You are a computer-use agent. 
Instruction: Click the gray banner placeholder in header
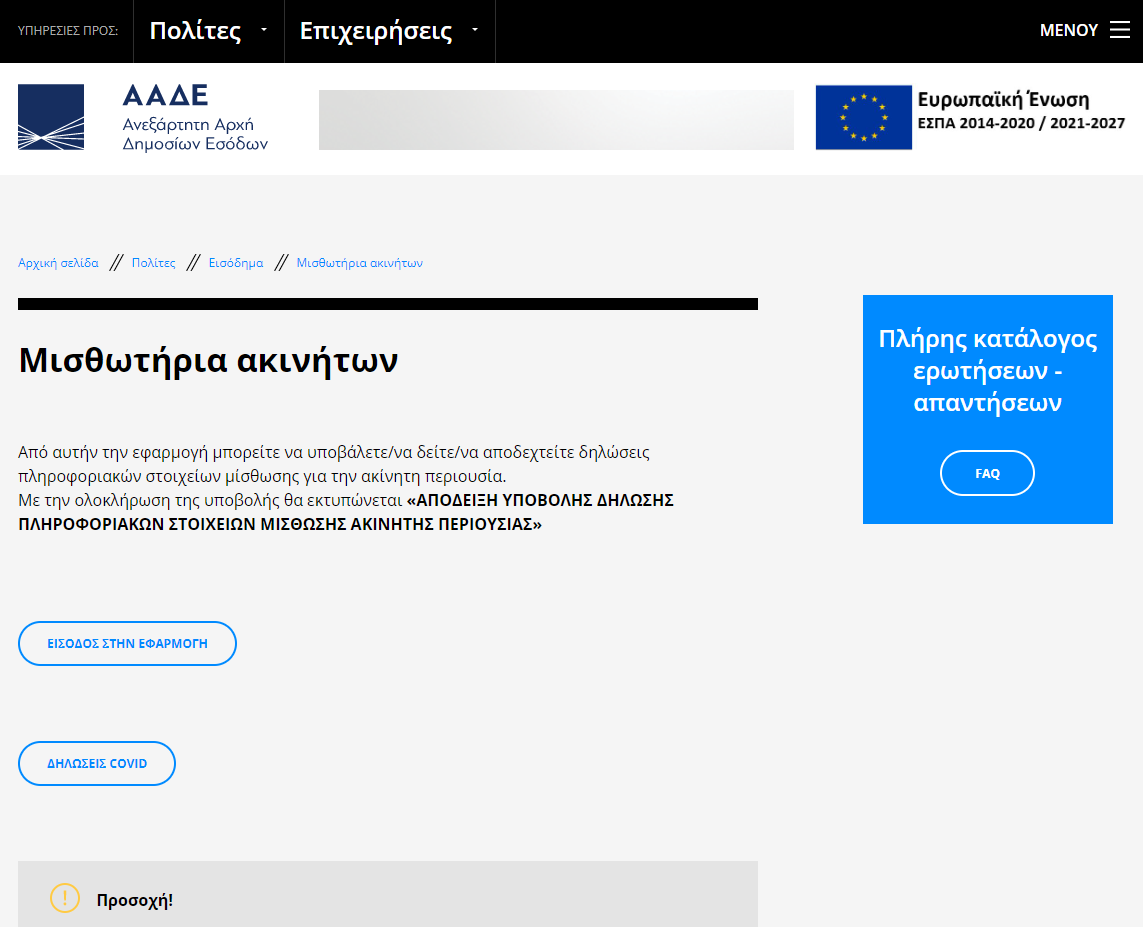(x=555, y=120)
